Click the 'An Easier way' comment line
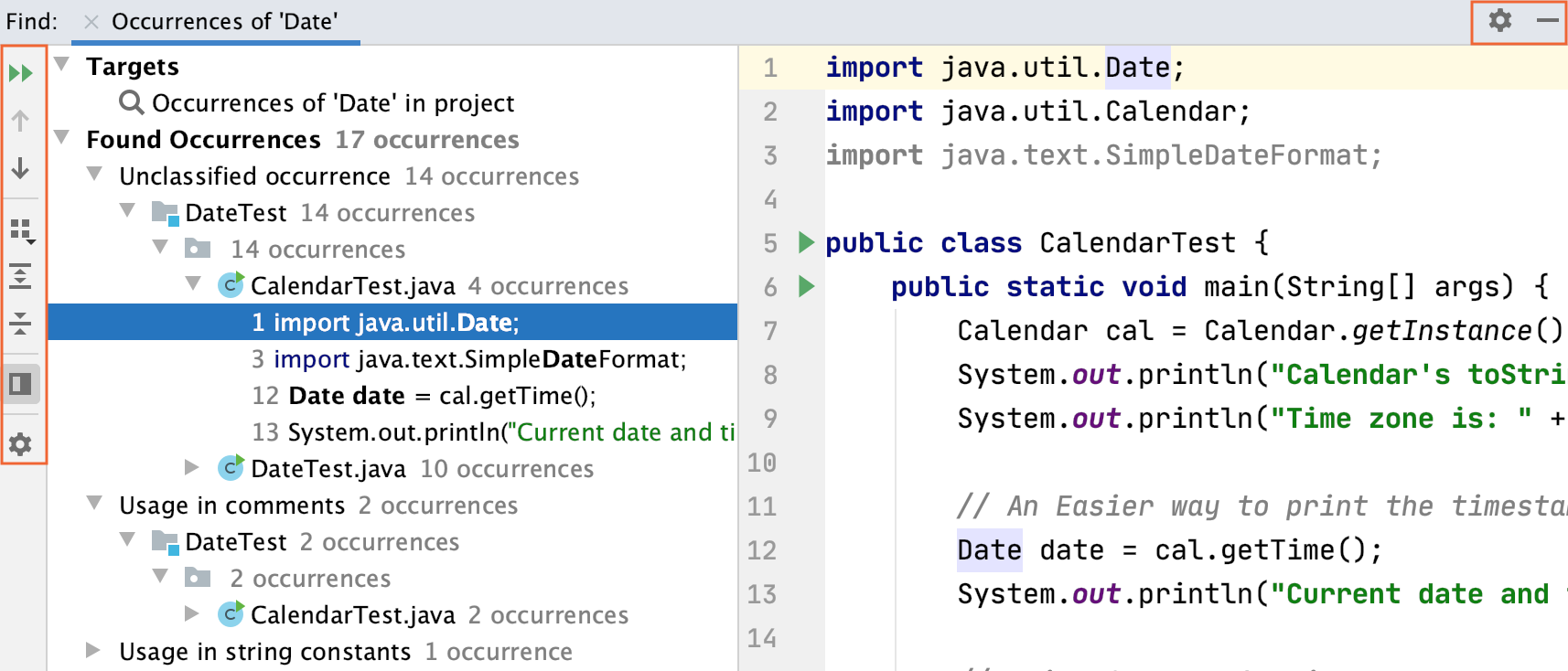This screenshot has width=1568, height=671. click(1262, 506)
